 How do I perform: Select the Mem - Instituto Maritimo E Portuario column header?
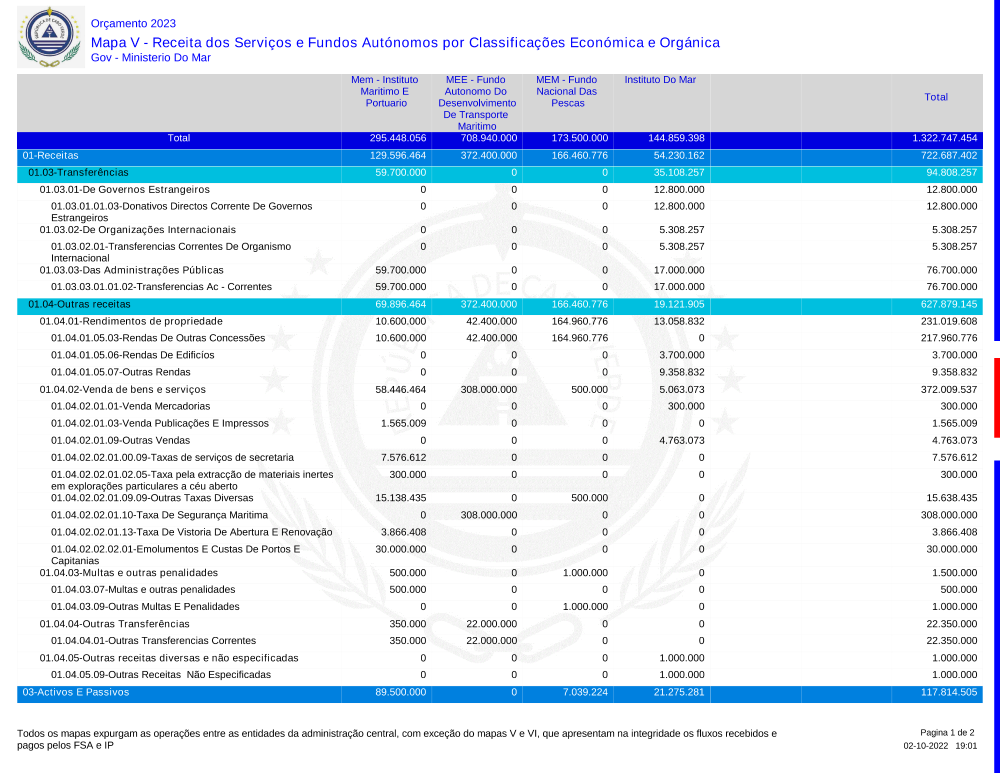pyautogui.click(x=385, y=91)
